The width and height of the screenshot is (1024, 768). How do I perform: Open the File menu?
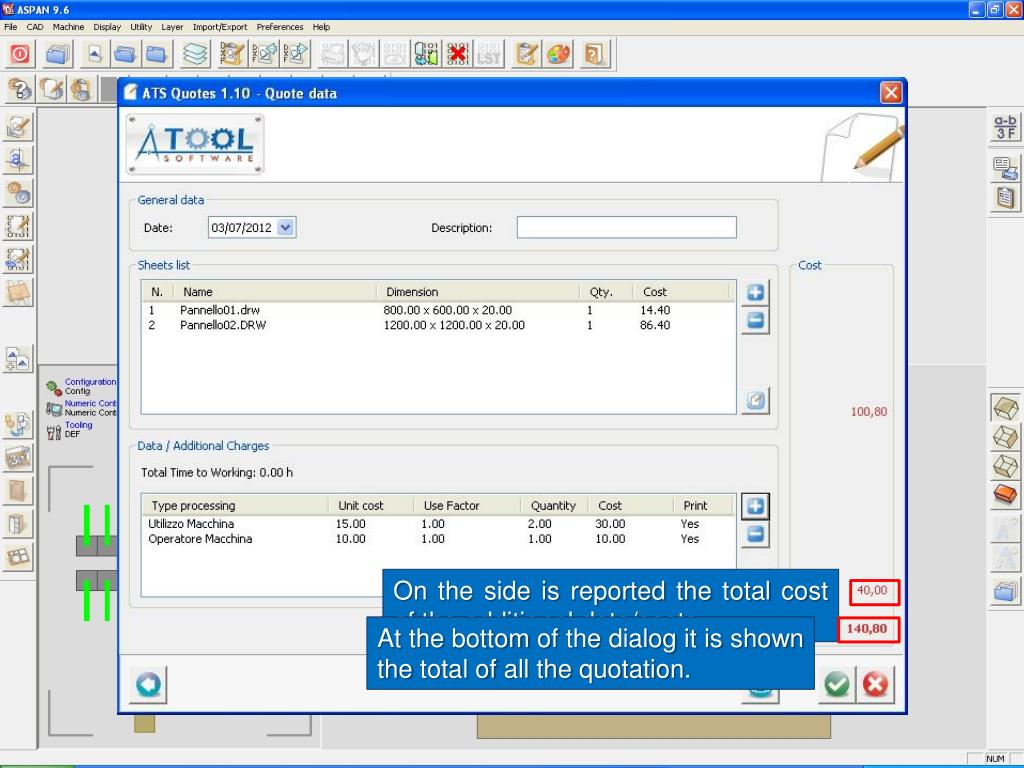point(10,27)
